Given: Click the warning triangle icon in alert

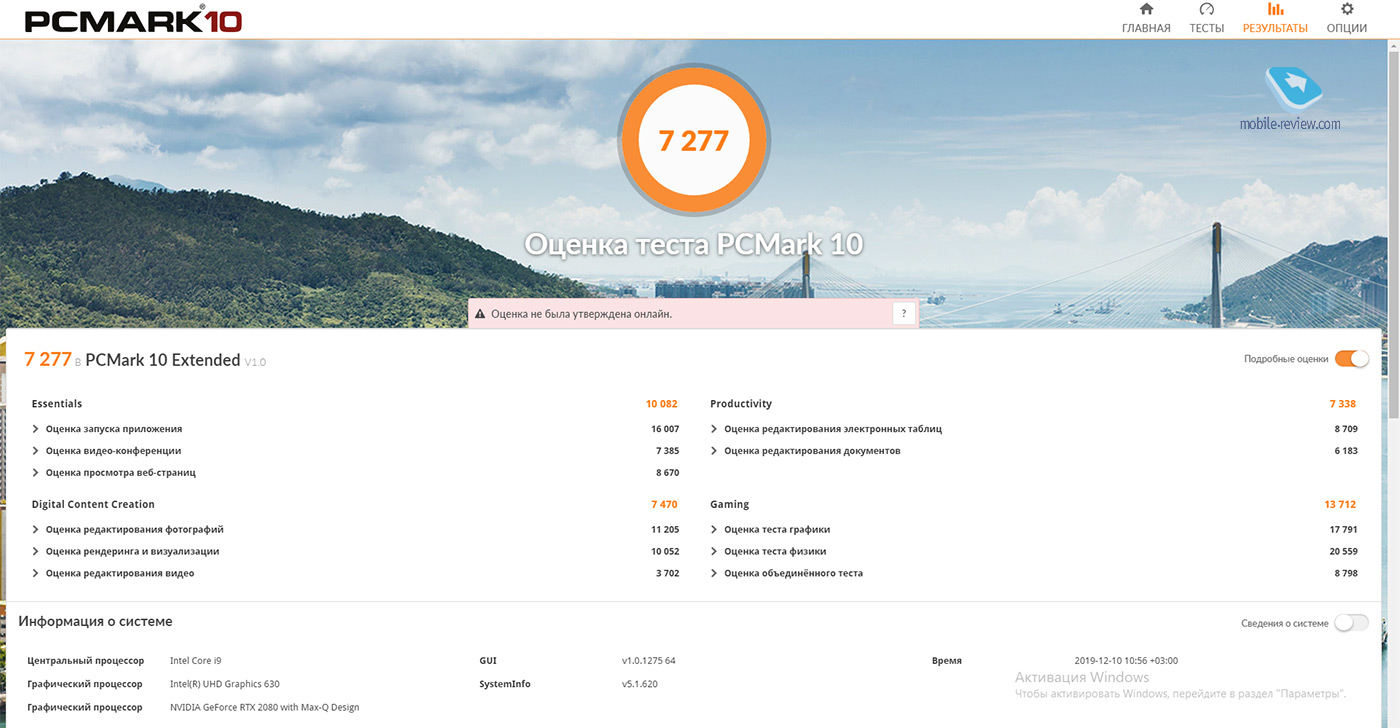Looking at the screenshot, I should coord(481,314).
